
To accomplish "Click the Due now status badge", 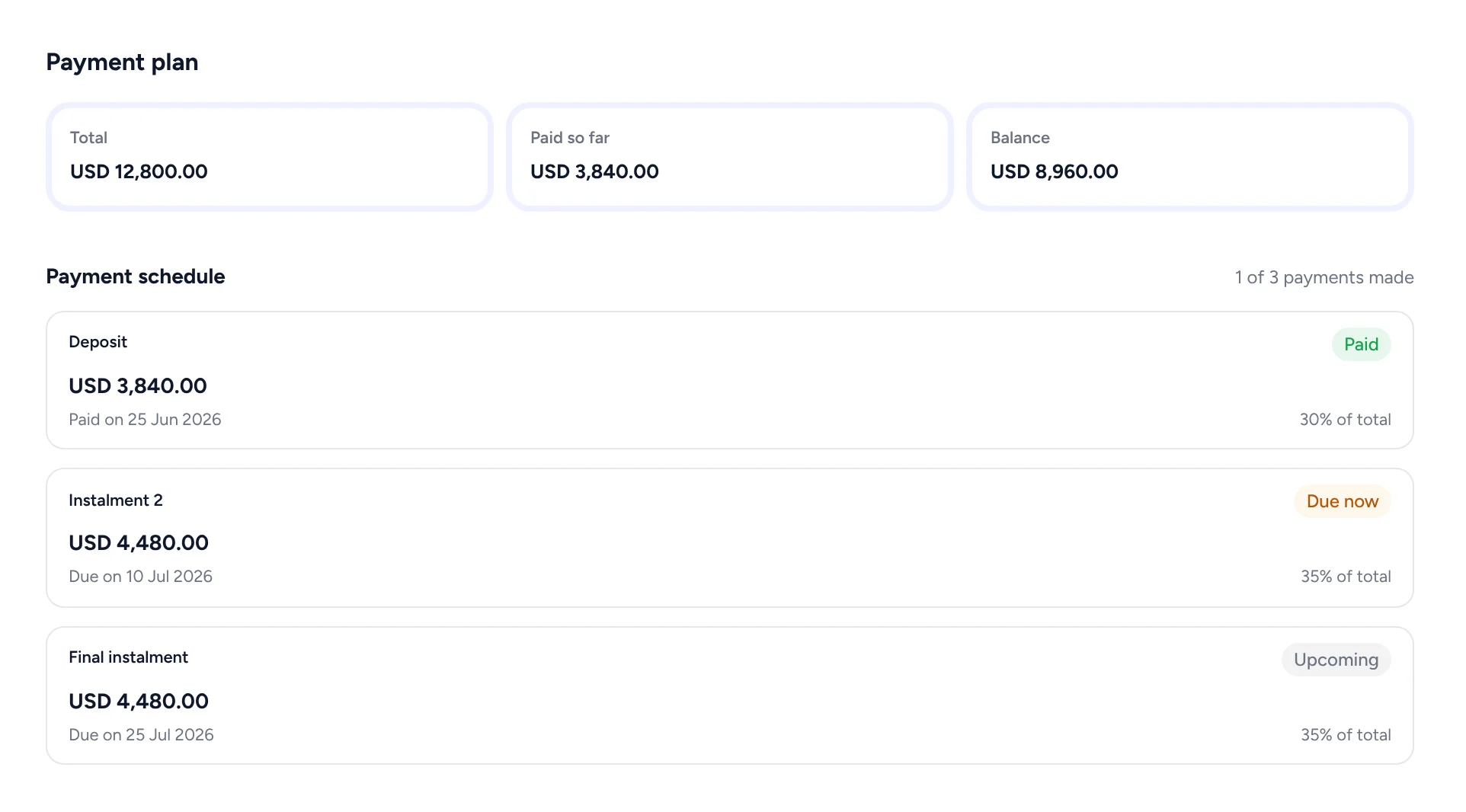I will tap(1342, 501).
